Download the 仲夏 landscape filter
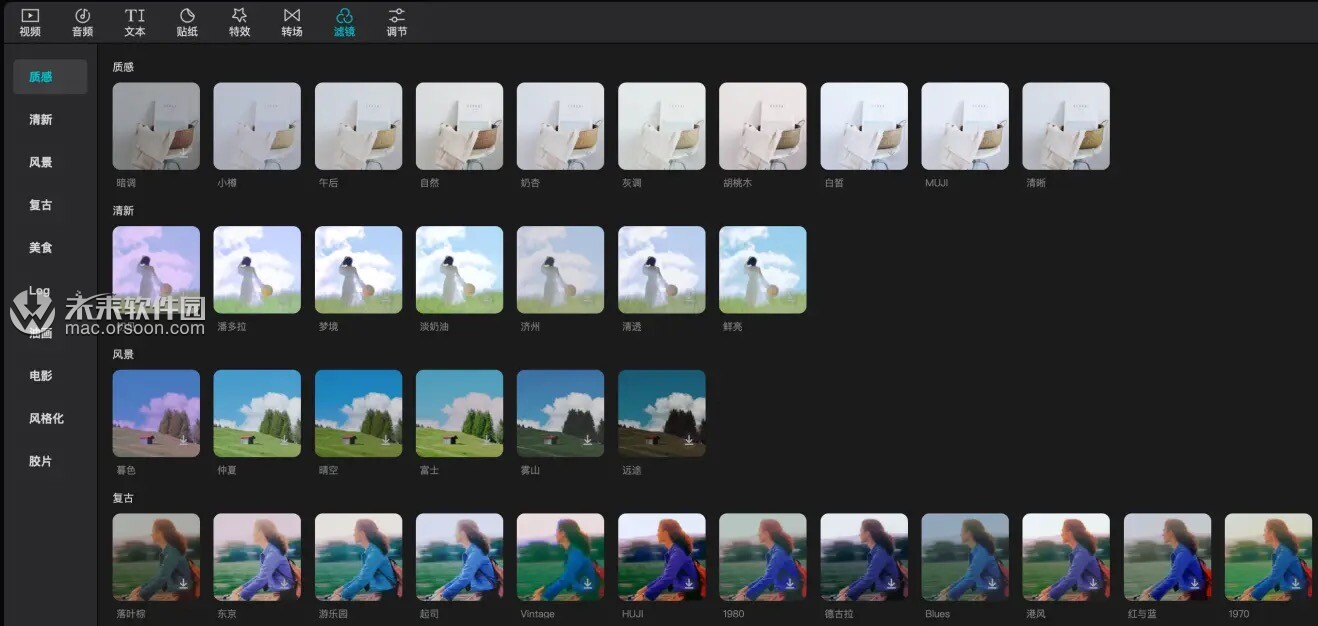Image resolution: width=1318 pixels, height=626 pixels. tap(285, 440)
